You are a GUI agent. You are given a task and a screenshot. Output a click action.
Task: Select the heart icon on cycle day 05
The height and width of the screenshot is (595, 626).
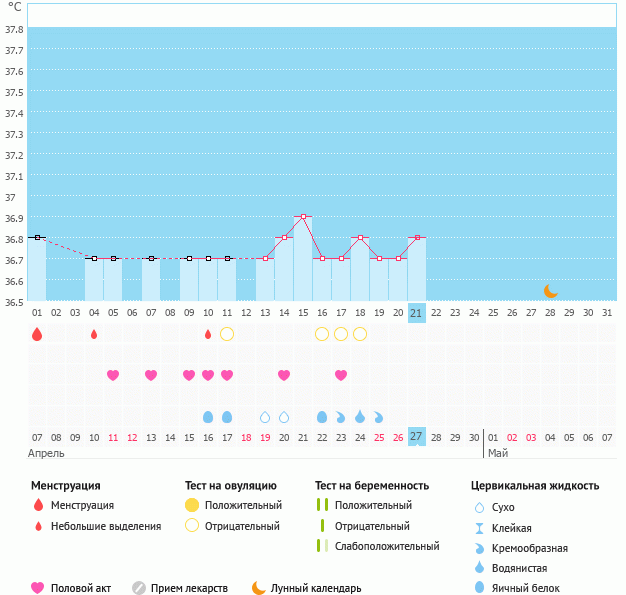(x=113, y=375)
